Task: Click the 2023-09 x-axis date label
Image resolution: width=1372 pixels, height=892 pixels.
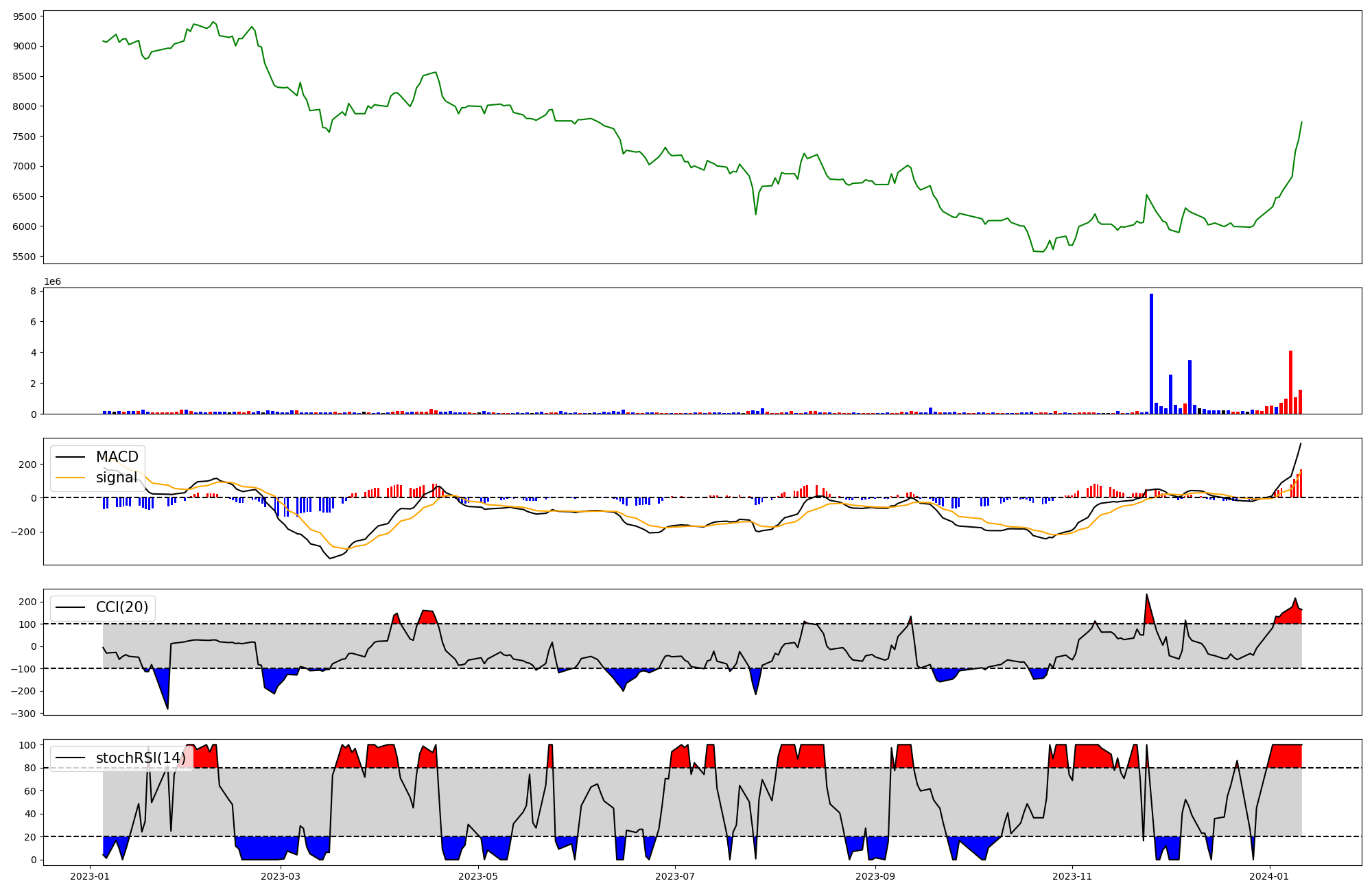Action: (875, 876)
